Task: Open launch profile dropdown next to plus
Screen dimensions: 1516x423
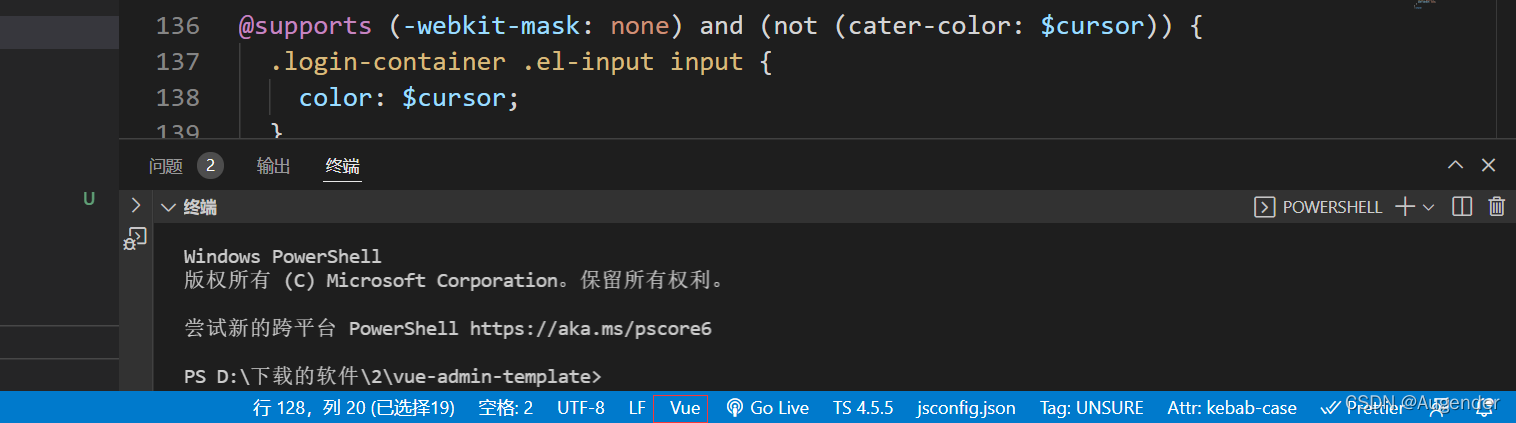Action: (x=1428, y=207)
